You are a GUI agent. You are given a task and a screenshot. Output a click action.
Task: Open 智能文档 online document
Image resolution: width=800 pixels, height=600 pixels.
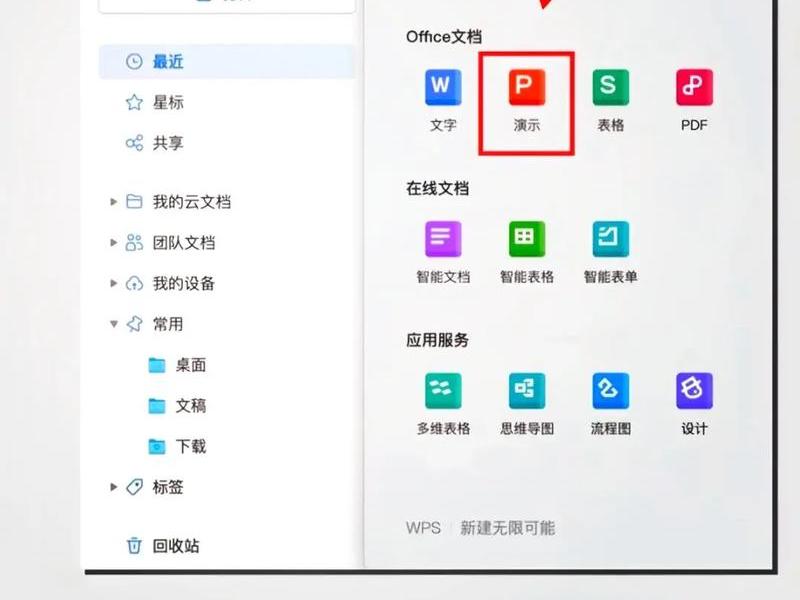click(x=443, y=239)
